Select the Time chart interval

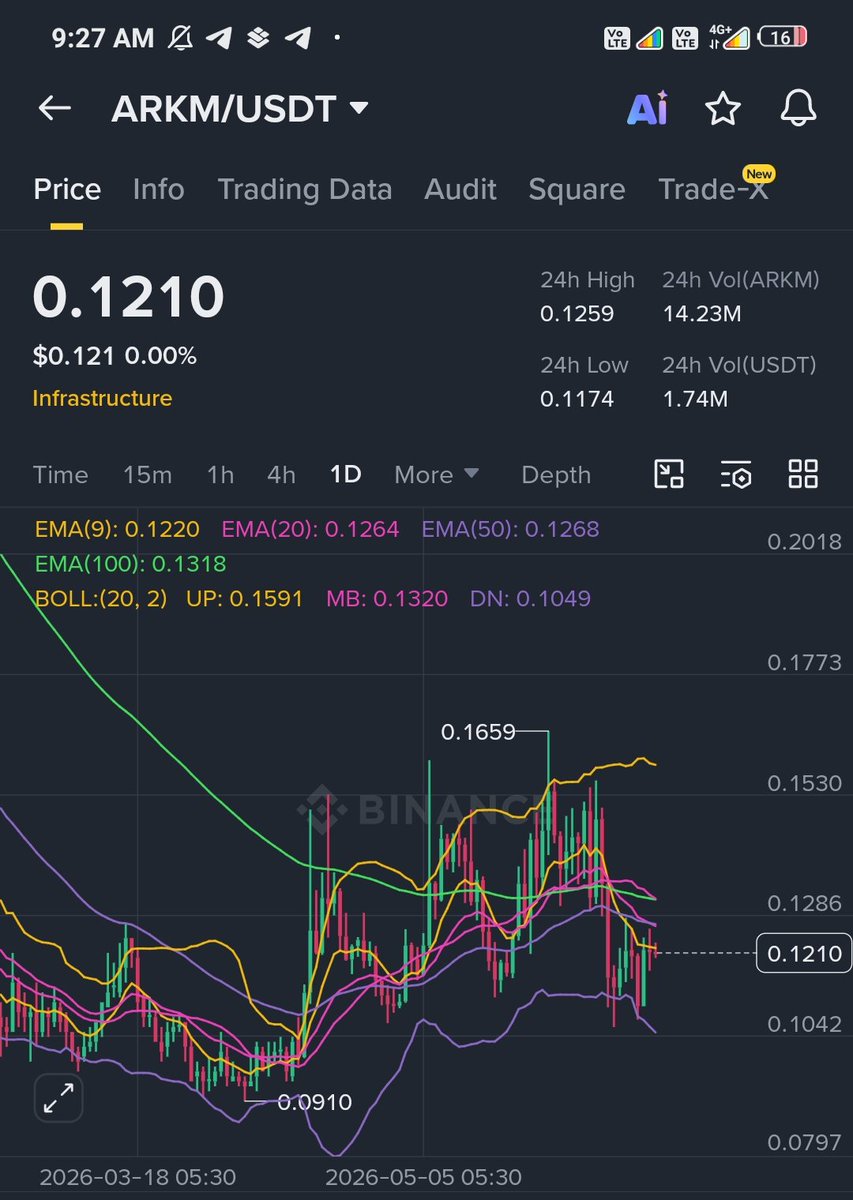61,475
